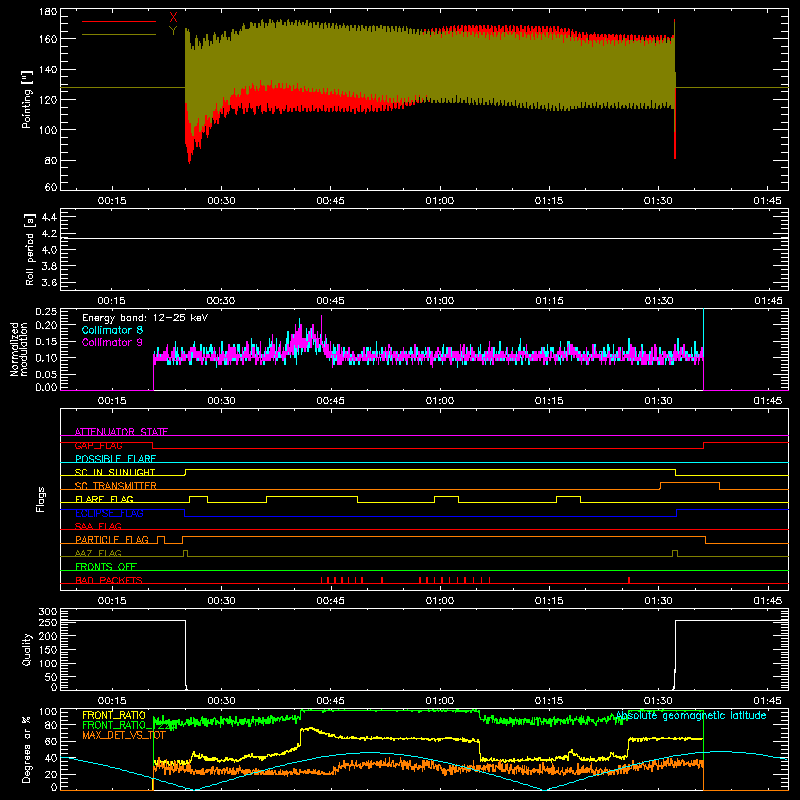Image resolution: width=800 pixels, height=800 pixels.
Task: Click the Pointing ["] axis title
Action: tap(27, 99)
